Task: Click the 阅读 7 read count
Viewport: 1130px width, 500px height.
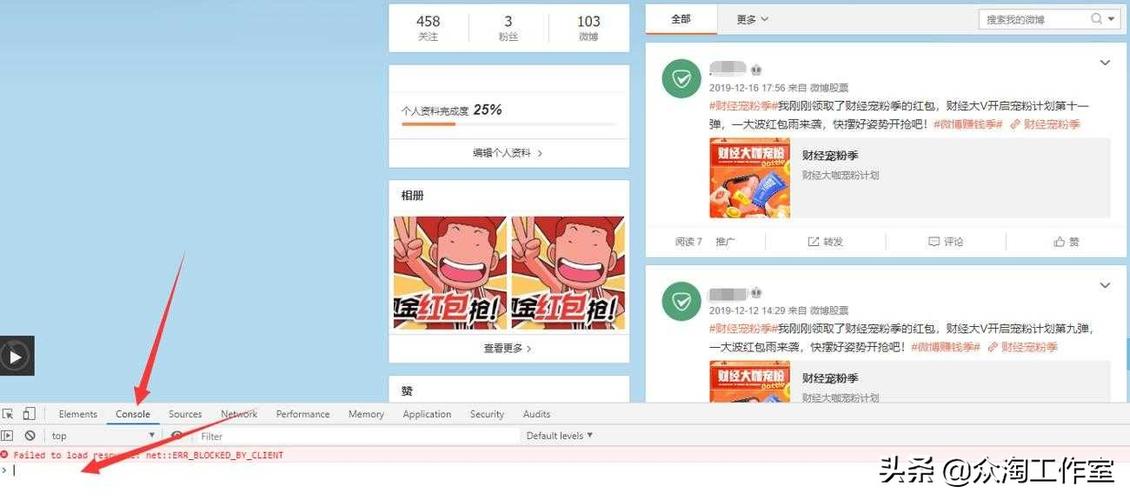Action: coord(688,242)
